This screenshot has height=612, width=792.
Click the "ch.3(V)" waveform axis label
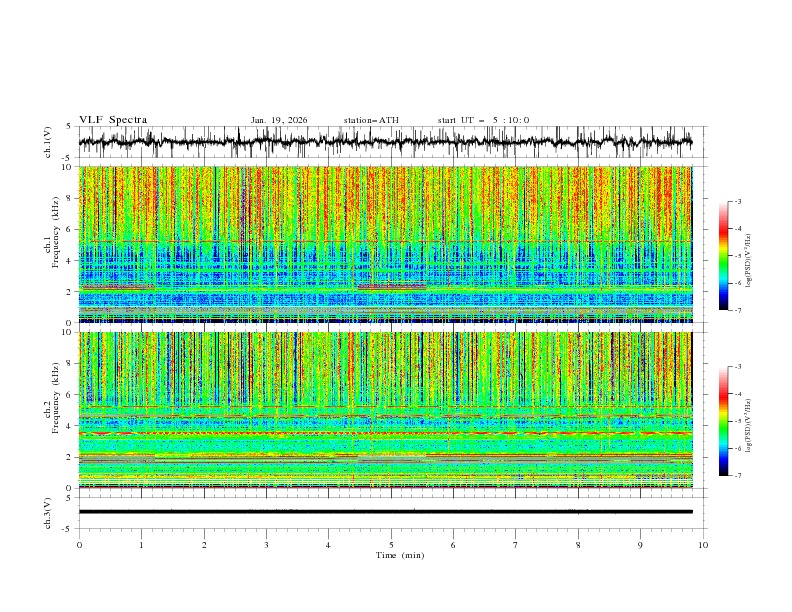[x=48, y=513]
